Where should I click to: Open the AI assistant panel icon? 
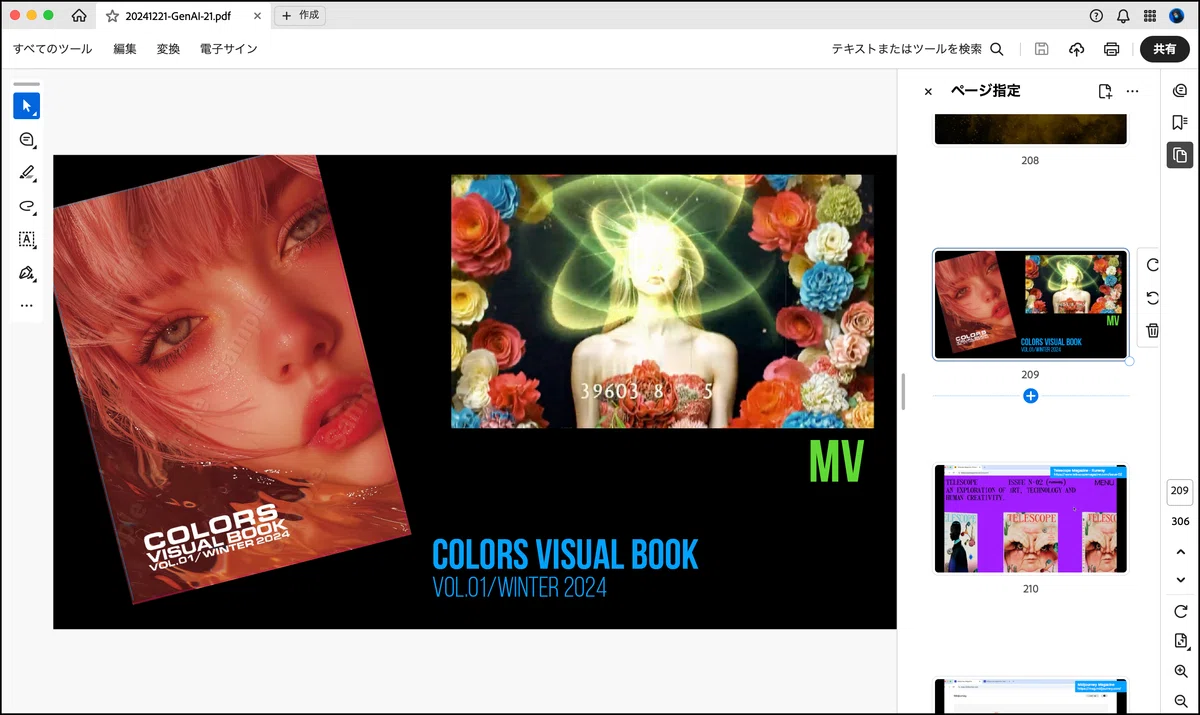click(x=1180, y=90)
